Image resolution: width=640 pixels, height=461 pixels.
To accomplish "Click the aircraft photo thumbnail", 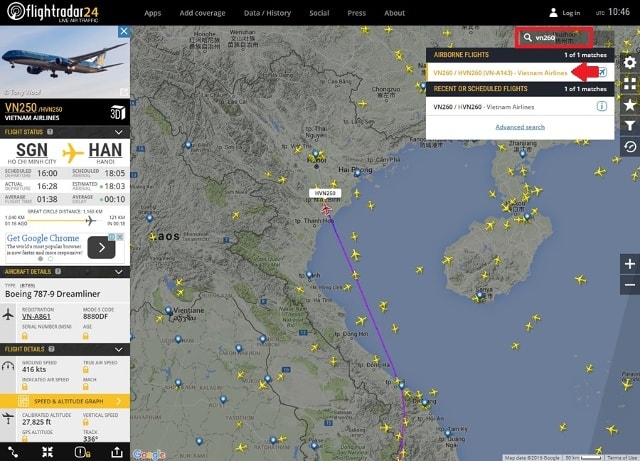I will (x=65, y=62).
